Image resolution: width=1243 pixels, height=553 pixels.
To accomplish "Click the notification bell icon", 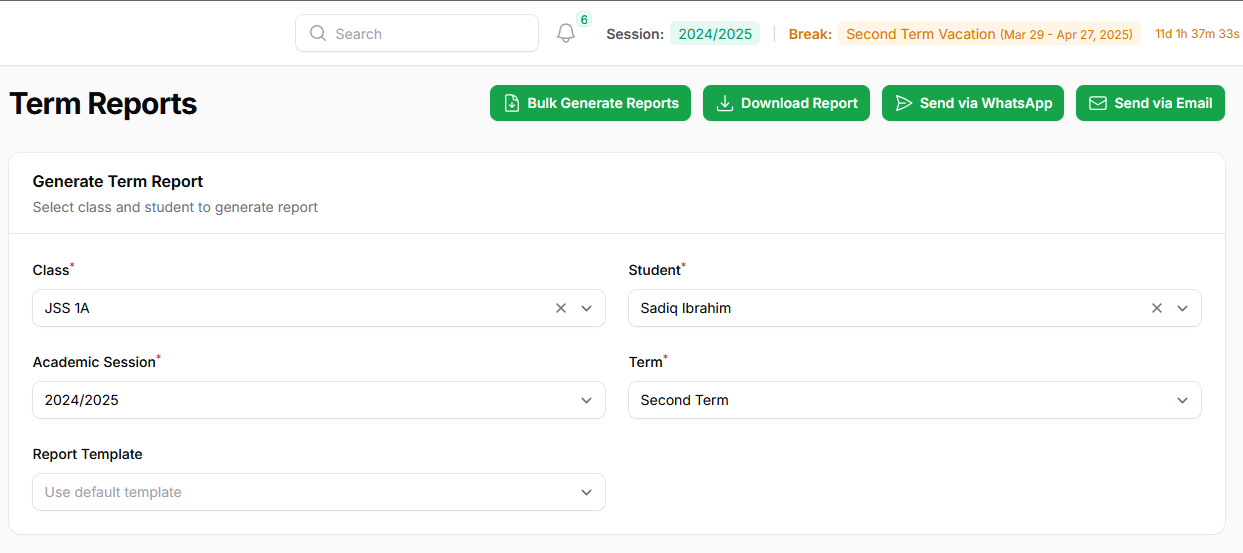I will point(566,33).
